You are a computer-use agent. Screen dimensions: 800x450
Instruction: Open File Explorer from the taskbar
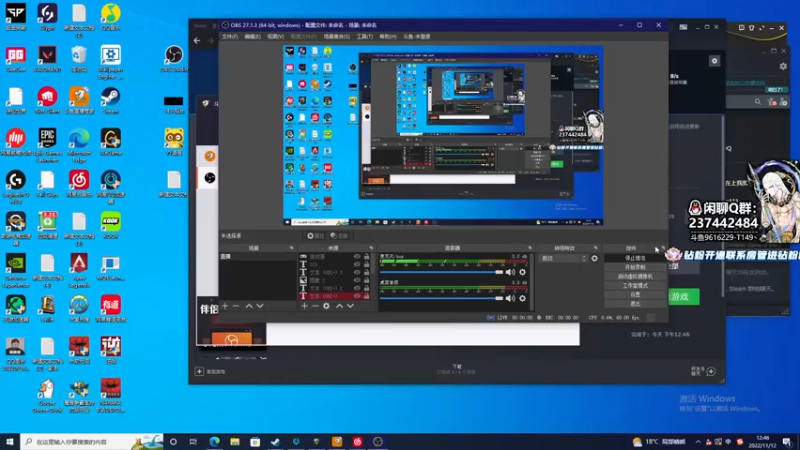point(235,442)
